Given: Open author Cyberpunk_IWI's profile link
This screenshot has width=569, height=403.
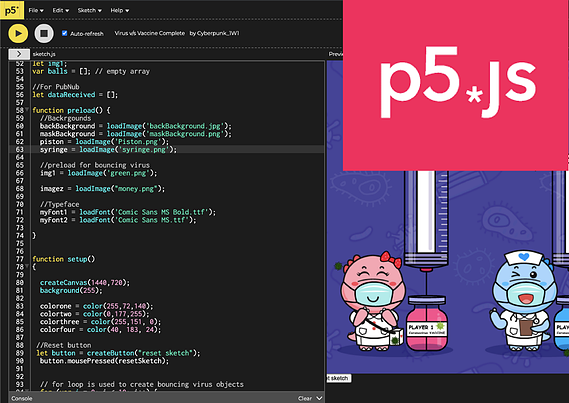Looking at the screenshot, I should (x=218, y=33).
